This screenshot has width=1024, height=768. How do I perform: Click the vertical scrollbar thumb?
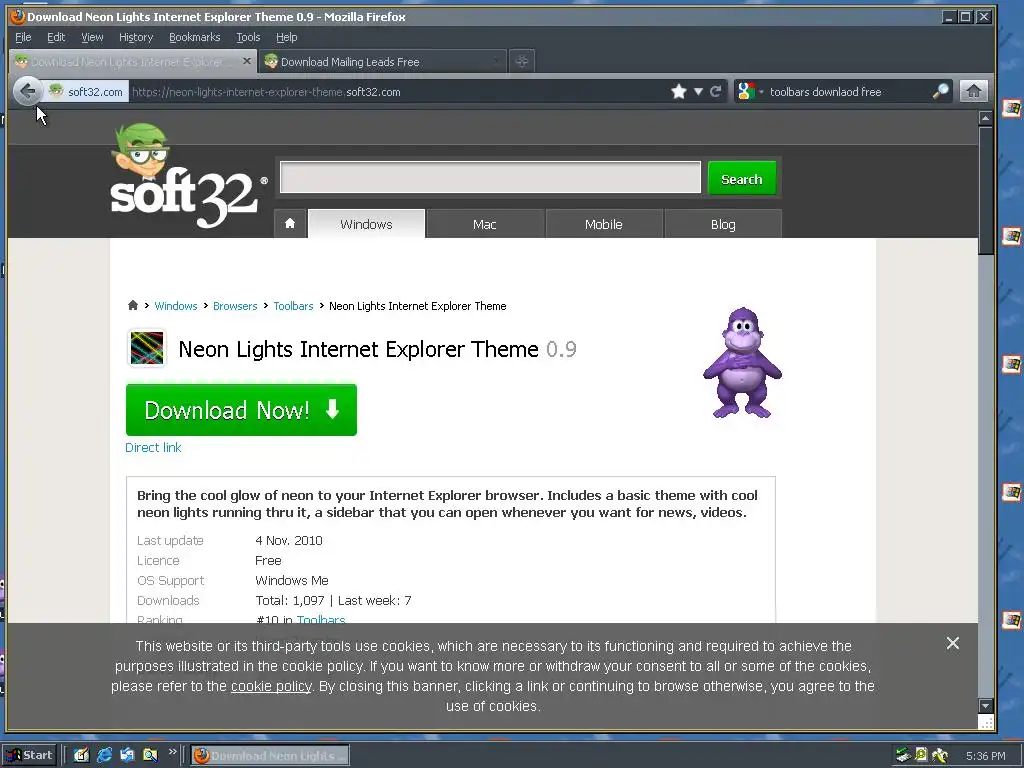(985, 190)
